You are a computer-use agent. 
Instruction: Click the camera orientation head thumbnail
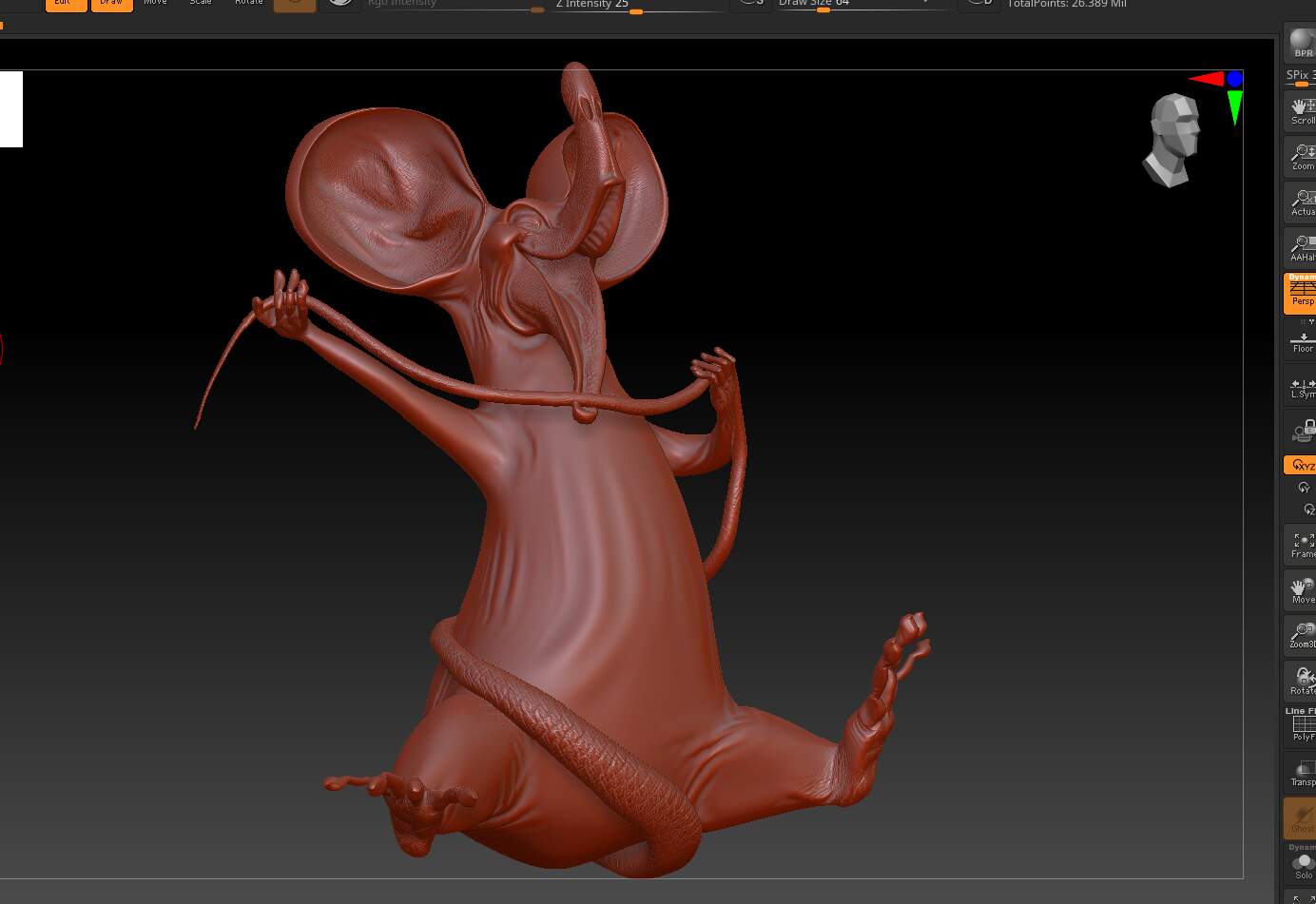tap(1171, 138)
